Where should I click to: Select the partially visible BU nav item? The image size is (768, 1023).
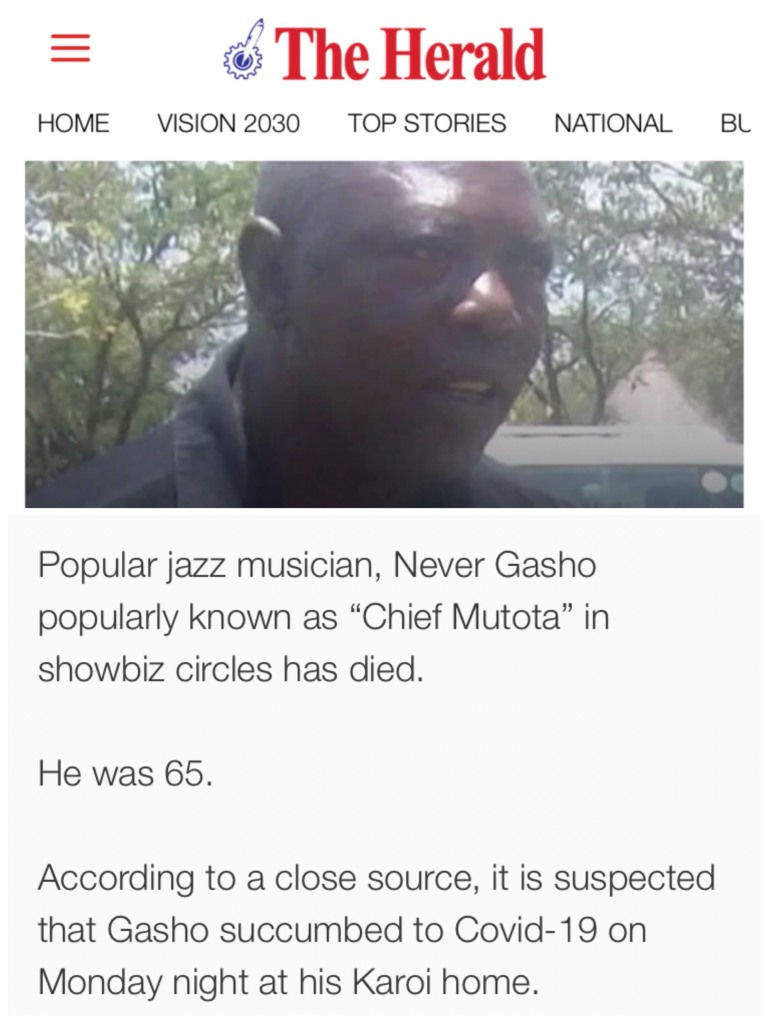click(x=736, y=123)
